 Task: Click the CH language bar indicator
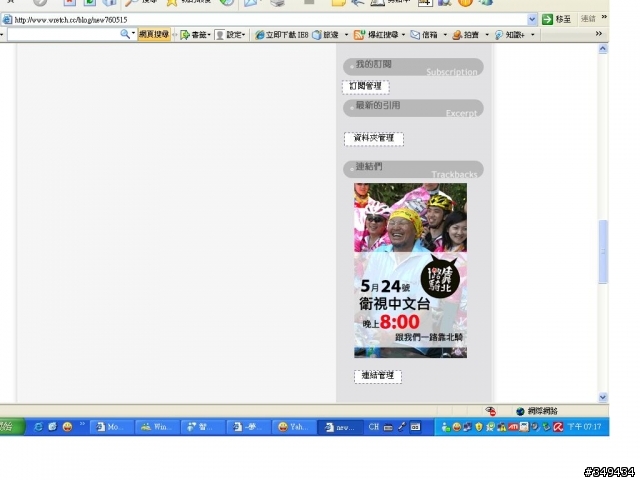pos(373,427)
